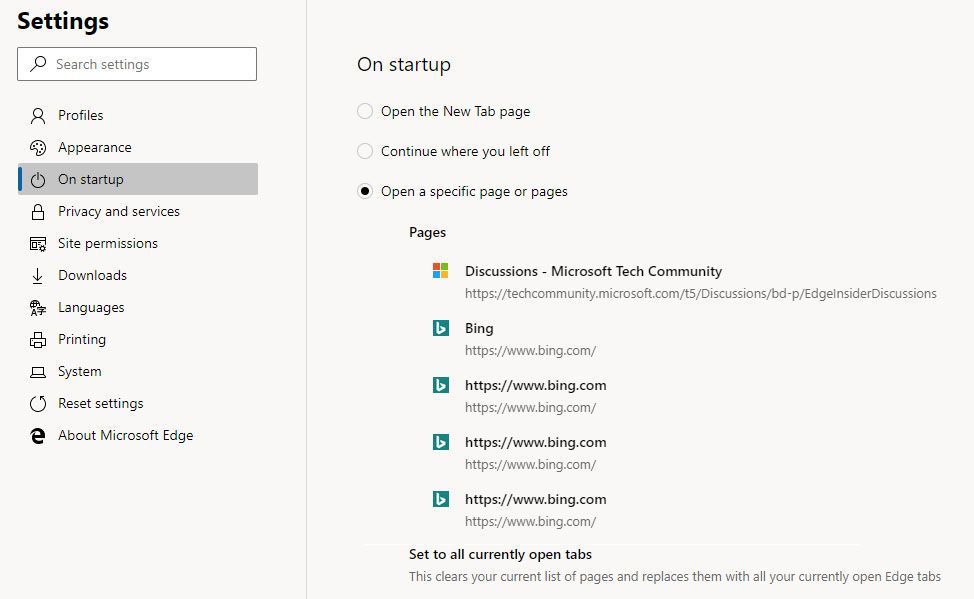Open Site permissions settings
Screen dimensions: 974x599
click(x=138, y=244)
